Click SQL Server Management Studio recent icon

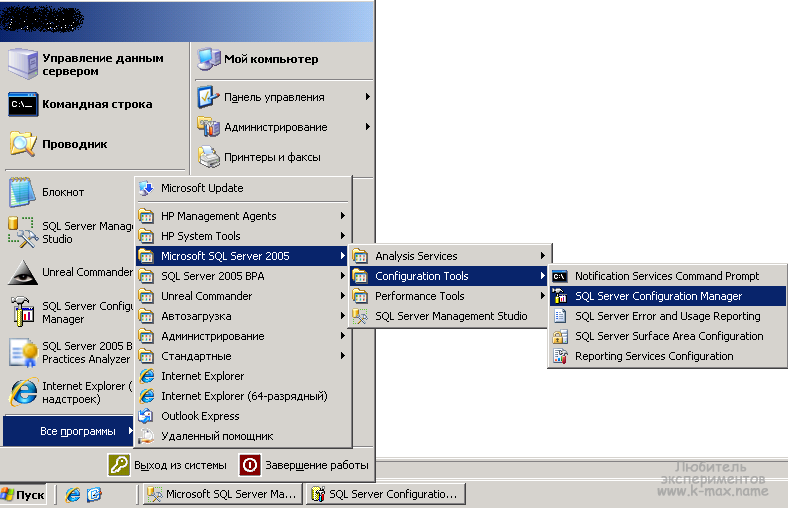pos(23,232)
